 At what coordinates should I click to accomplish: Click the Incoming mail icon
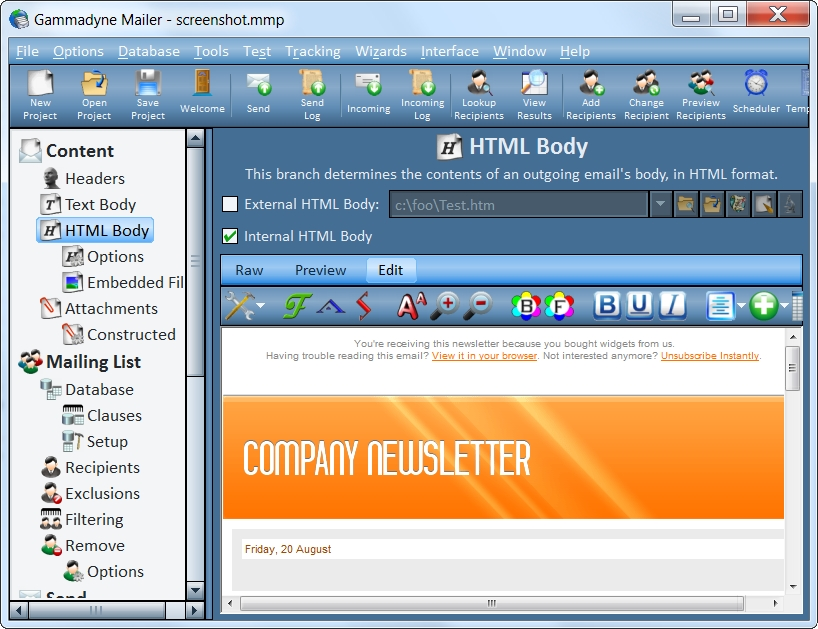pyautogui.click(x=368, y=92)
